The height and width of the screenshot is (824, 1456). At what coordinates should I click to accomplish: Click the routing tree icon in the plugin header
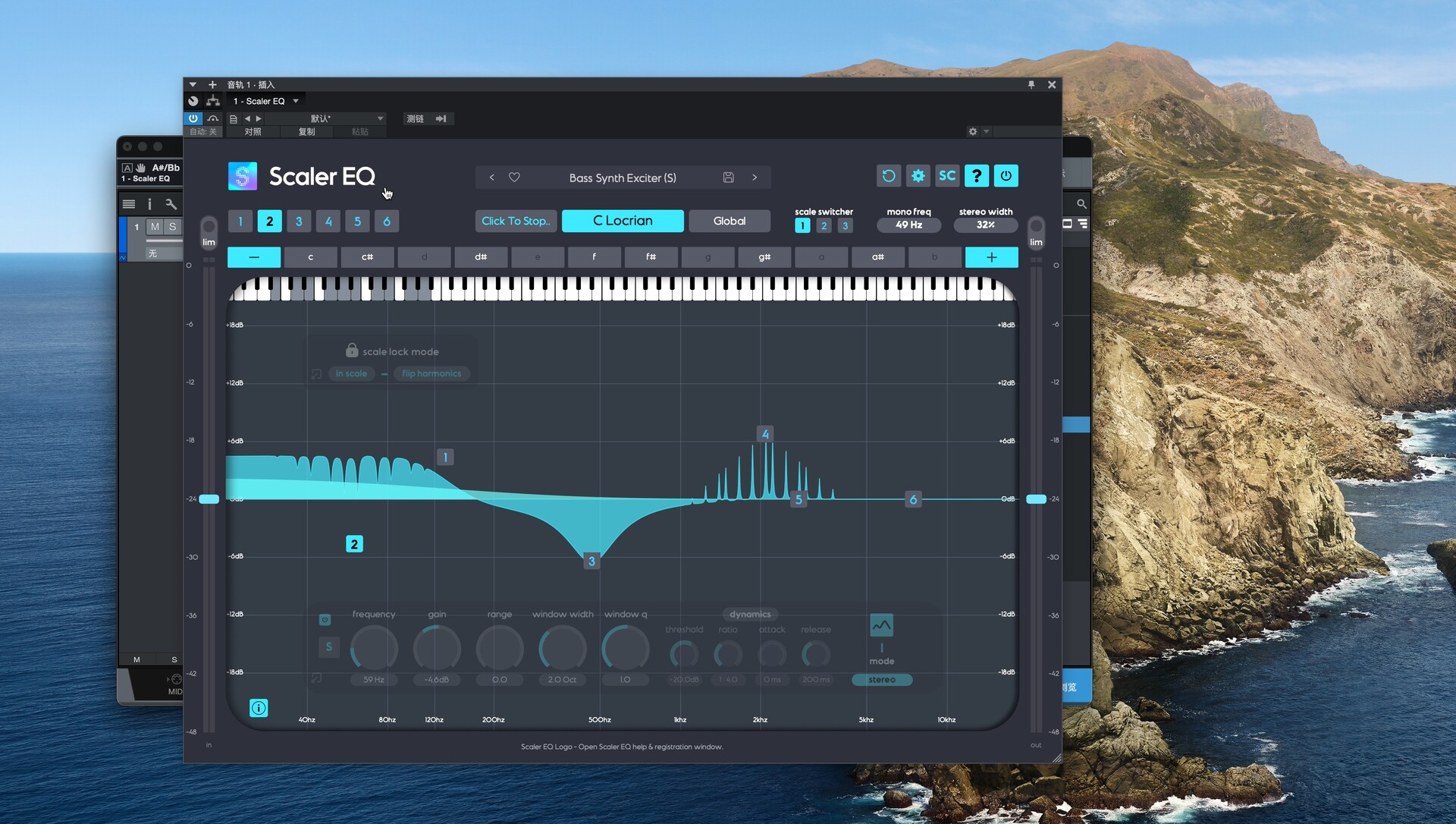click(x=213, y=101)
